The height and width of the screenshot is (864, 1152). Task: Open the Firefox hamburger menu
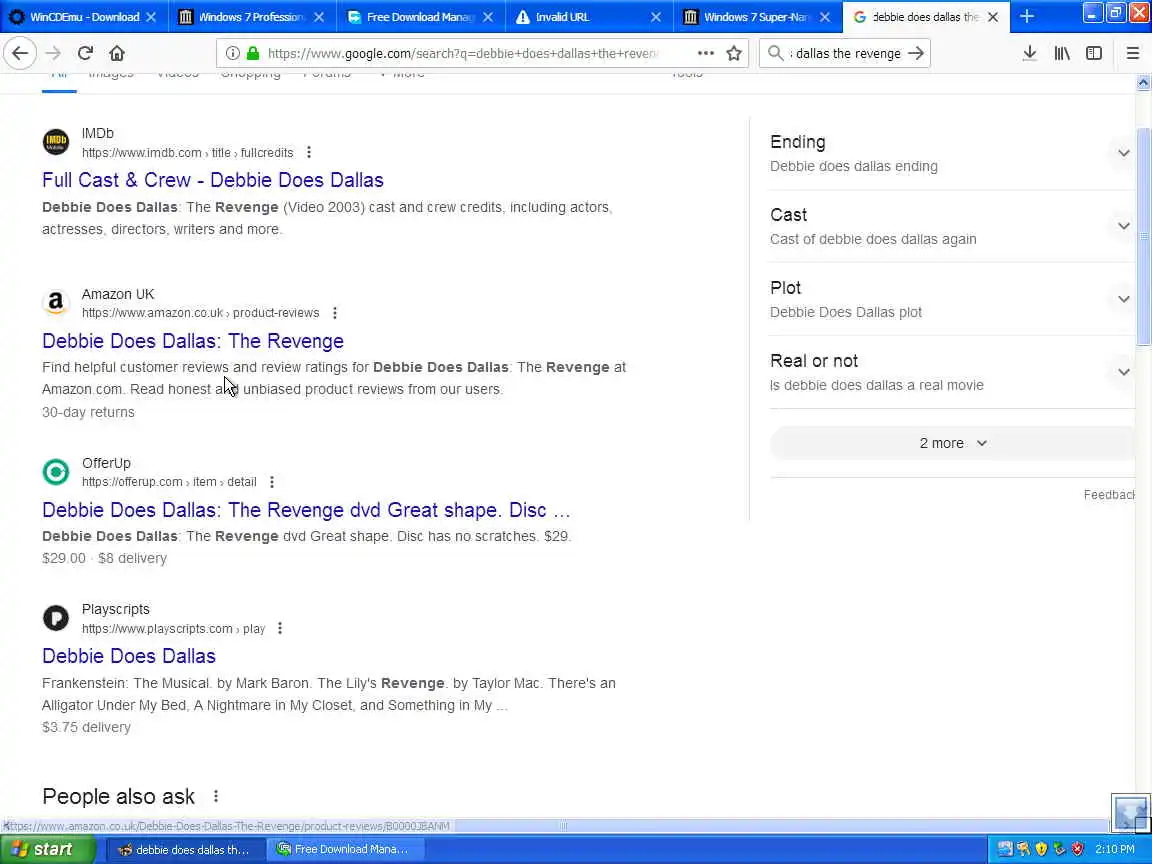coord(1132,53)
